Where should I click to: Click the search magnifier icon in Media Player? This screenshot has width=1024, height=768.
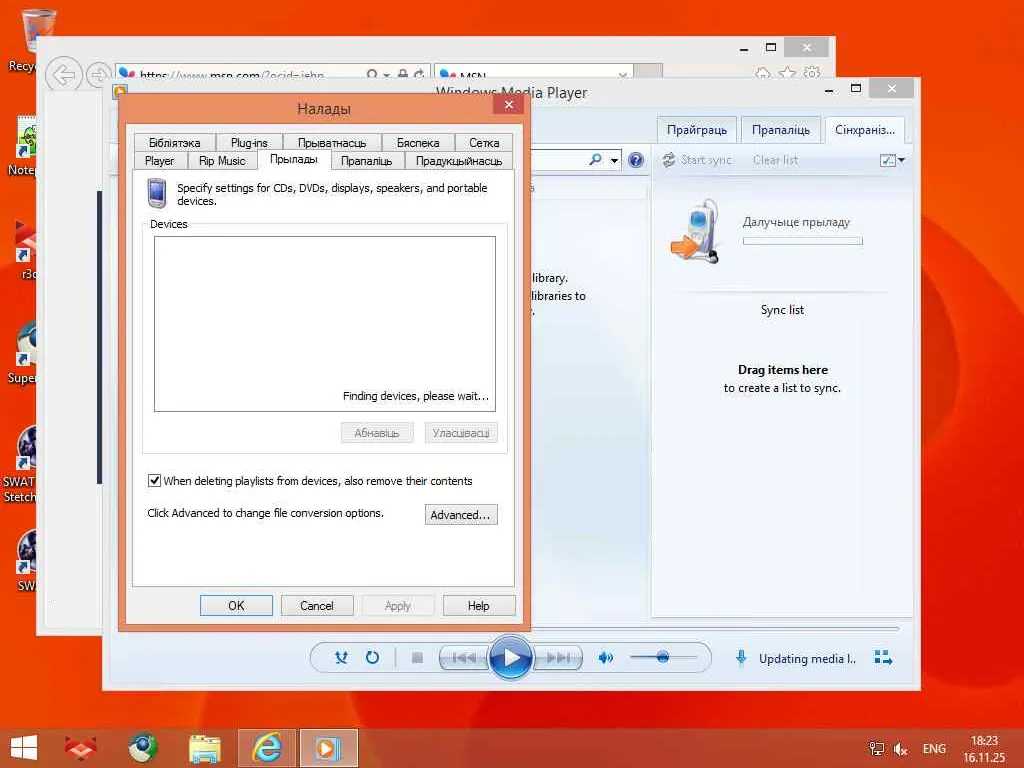tap(595, 159)
